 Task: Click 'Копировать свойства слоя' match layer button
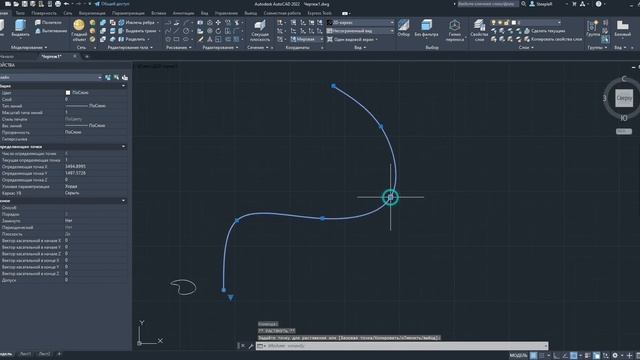553,39
